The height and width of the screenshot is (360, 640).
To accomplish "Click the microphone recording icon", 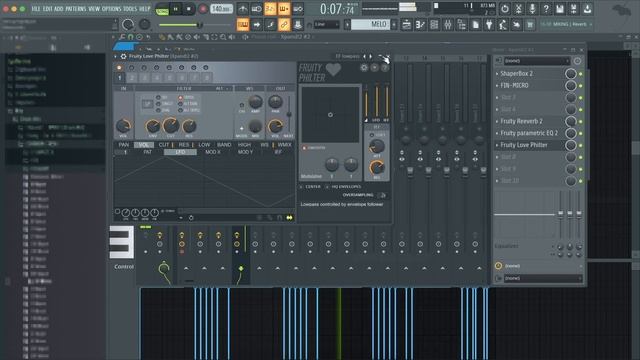I will [x=532, y=9].
